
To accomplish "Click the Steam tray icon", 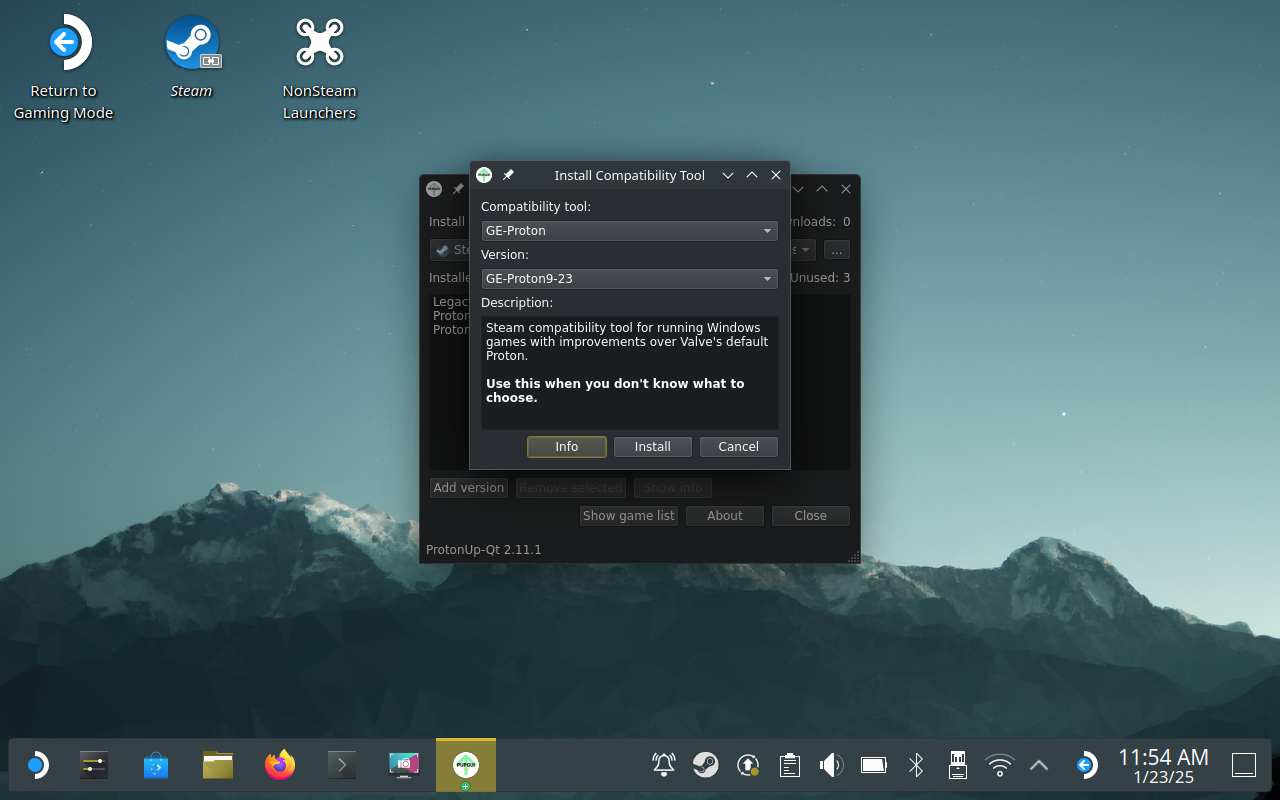I will pyautogui.click(x=705, y=765).
